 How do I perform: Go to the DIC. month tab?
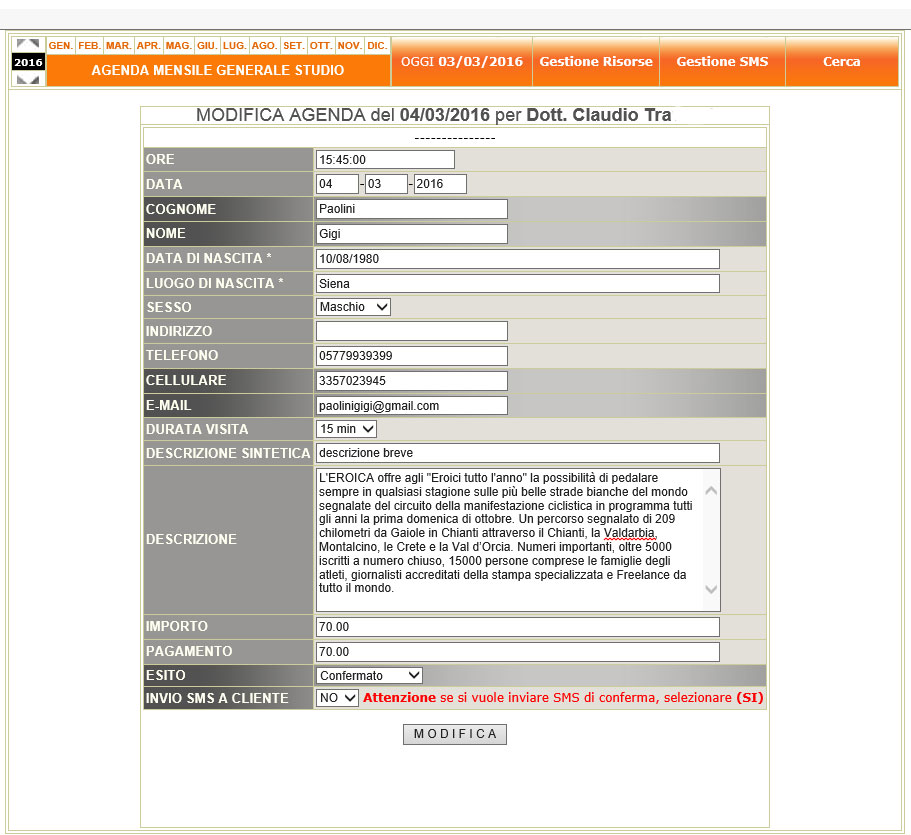pyautogui.click(x=377, y=46)
